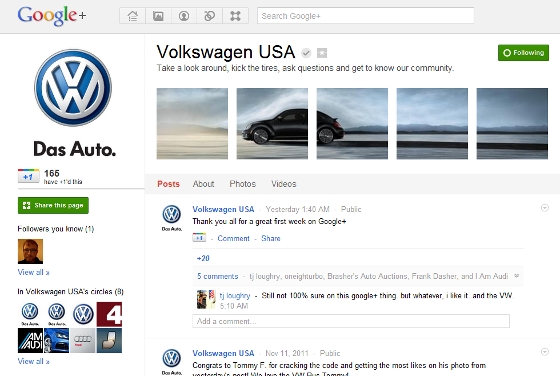Screen dimensions: 560x376
Task: Click Share link on the first post
Action: coord(271,238)
